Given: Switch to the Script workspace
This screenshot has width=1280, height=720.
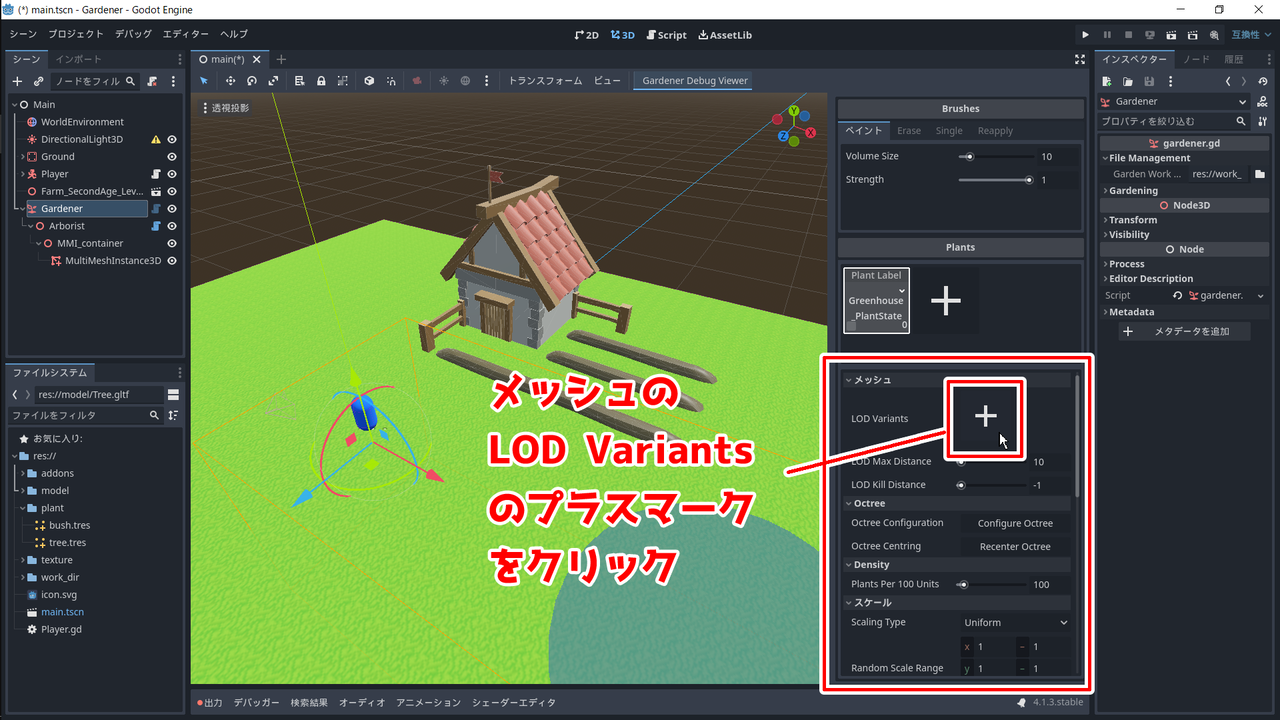Looking at the screenshot, I should (x=666, y=35).
